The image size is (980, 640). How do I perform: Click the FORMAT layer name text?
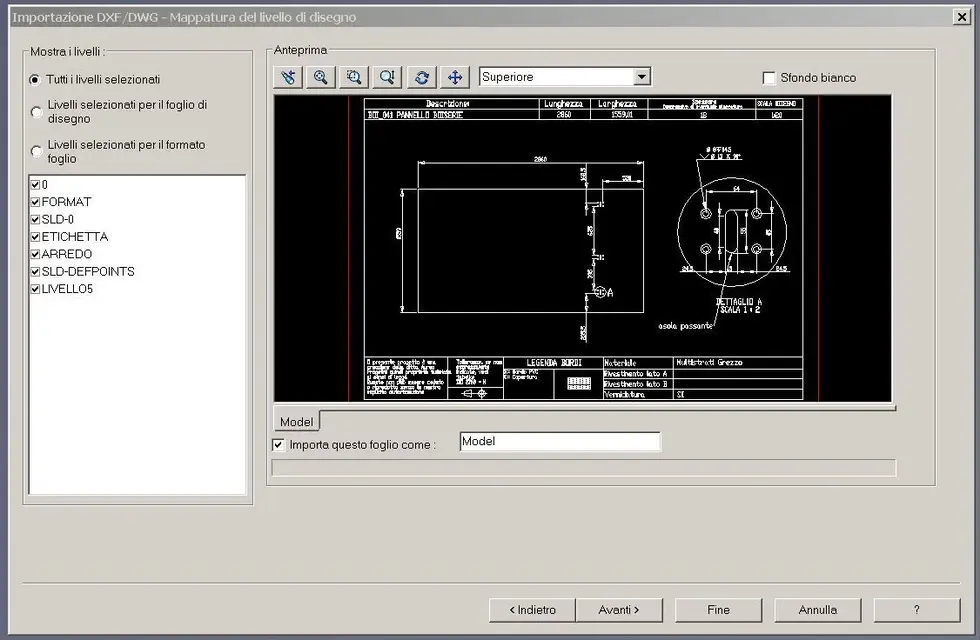tap(66, 202)
